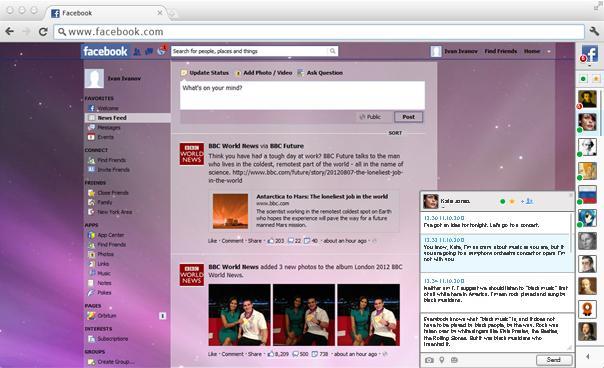The width and height of the screenshot is (604, 368).
Task: Open News Feed in Favorites list
Action: 128,118
